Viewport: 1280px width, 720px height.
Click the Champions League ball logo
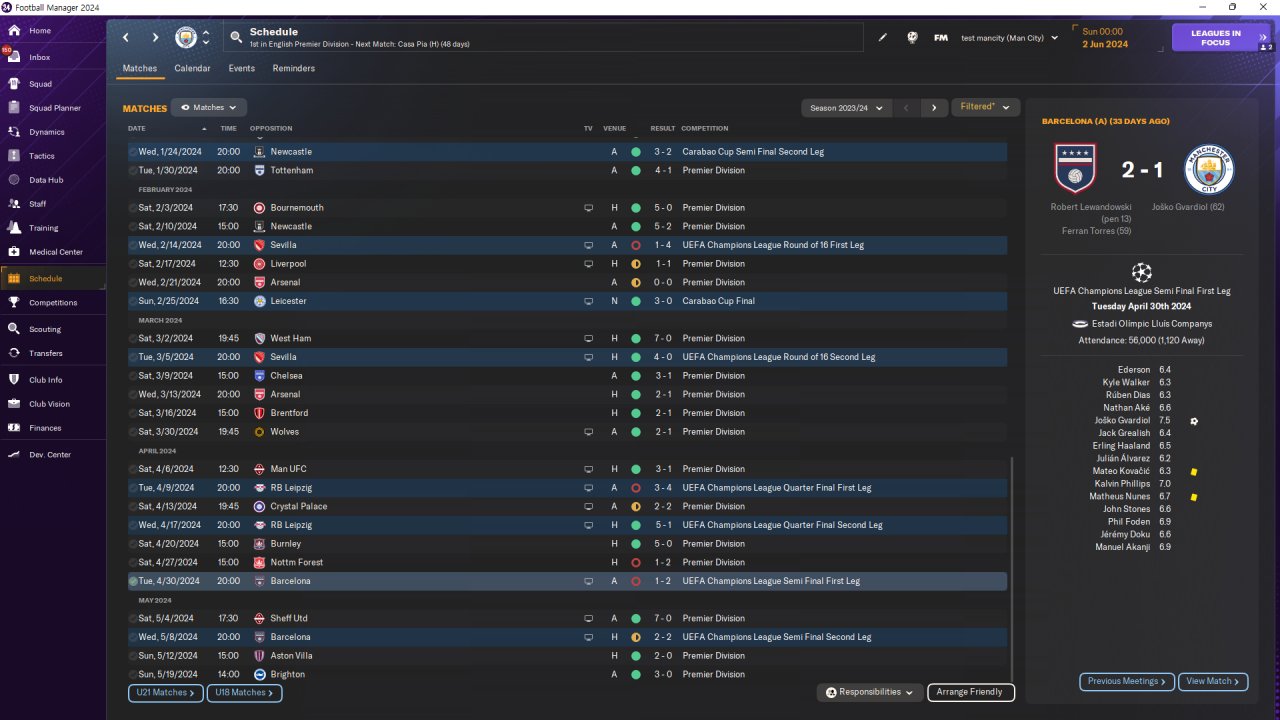[x=1142, y=272]
